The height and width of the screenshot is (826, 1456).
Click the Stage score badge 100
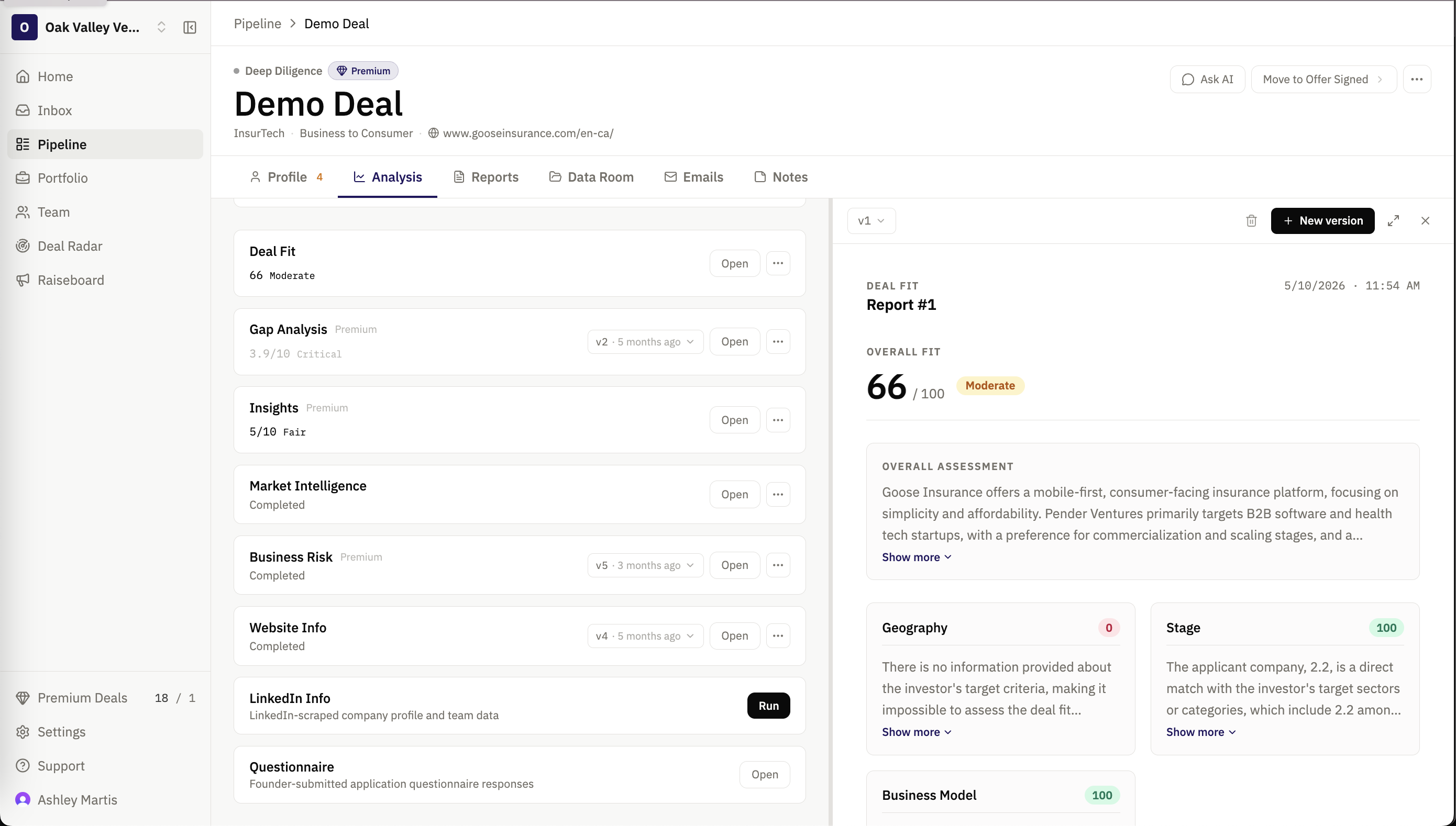(1386, 628)
